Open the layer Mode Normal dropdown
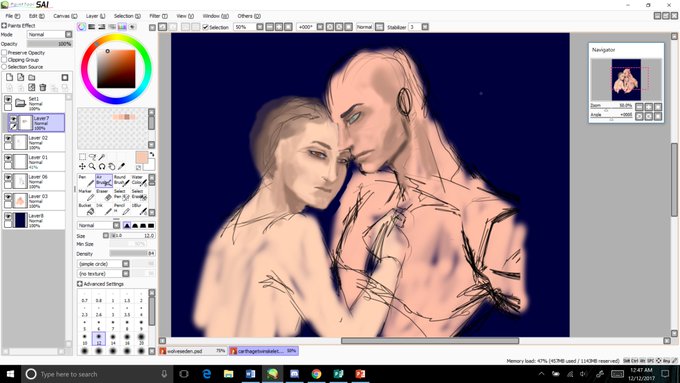The height and width of the screenshot is (383, 680). 49,34
